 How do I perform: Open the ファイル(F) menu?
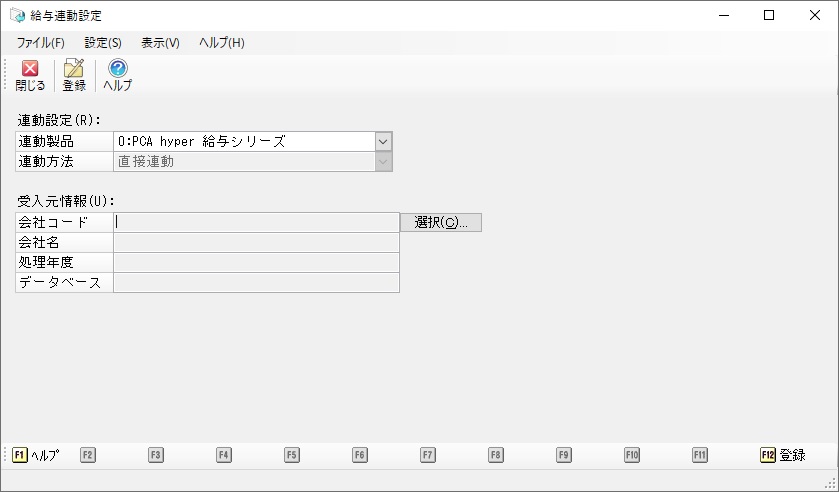click(41, 43)
